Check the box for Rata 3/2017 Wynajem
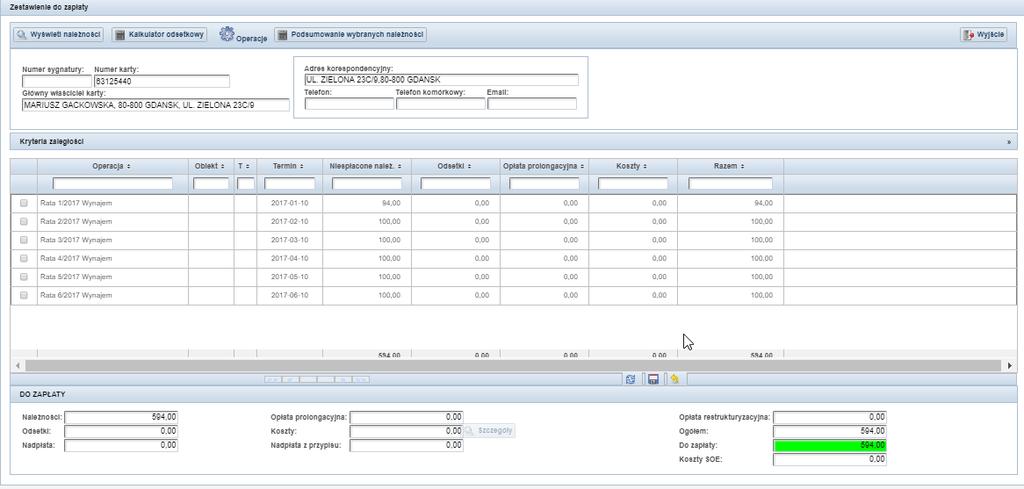 [x=24, y=240]
